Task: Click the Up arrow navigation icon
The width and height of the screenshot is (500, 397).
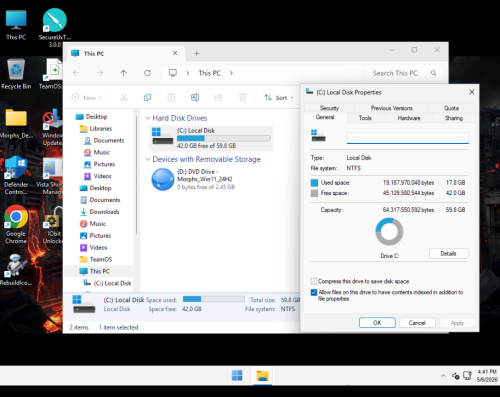Action: [124, 73]
